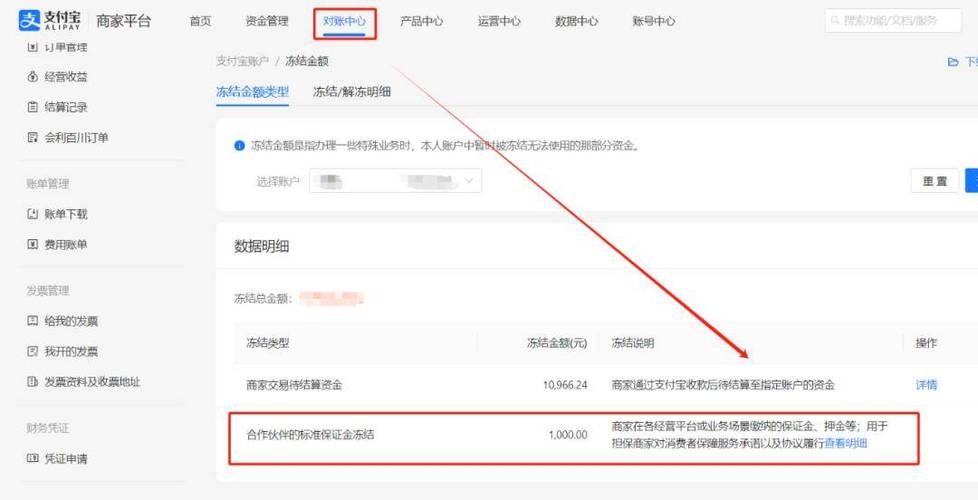This screenshot has height=500, width=978.
Task: Click the 费用账单 sidebar icon
Action: (x=32, y=244)
